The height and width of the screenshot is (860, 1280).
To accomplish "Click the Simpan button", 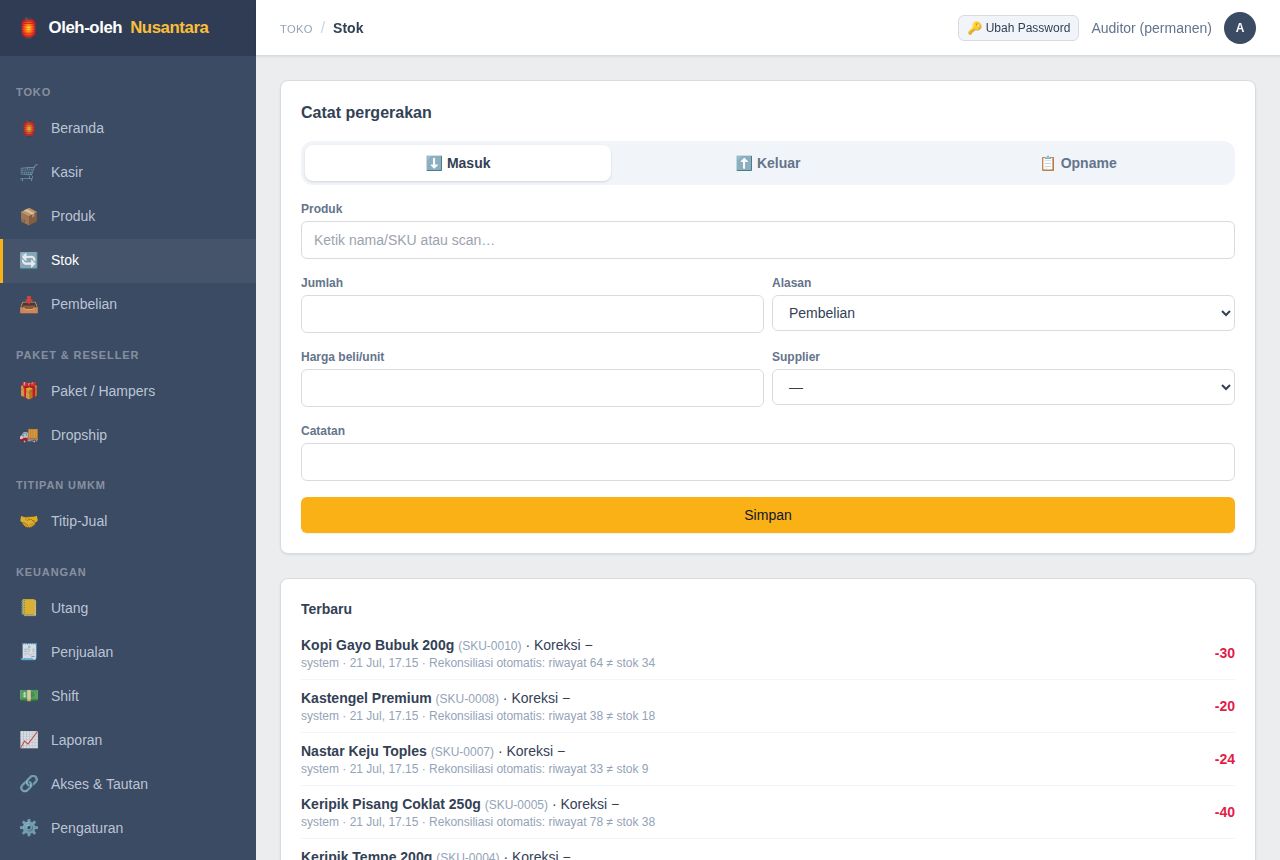I will click(x=768, y=515).
